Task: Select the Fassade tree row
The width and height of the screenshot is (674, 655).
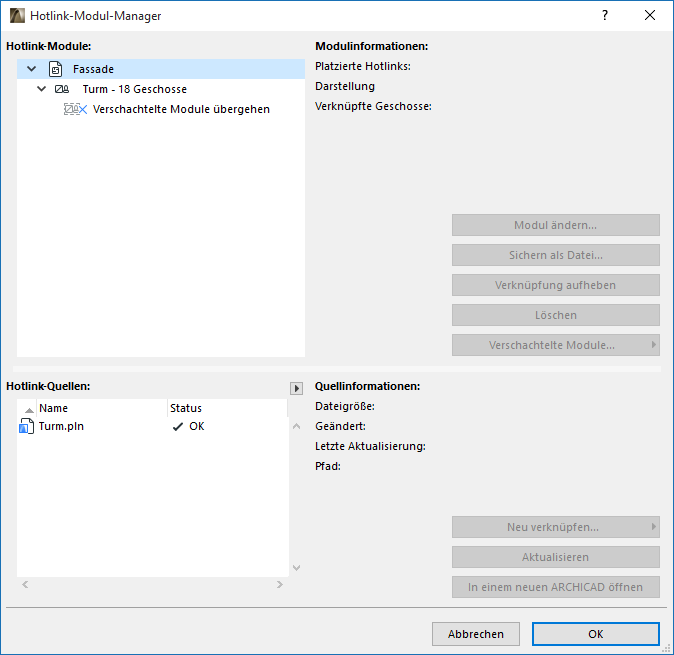Action: [161, 69]
